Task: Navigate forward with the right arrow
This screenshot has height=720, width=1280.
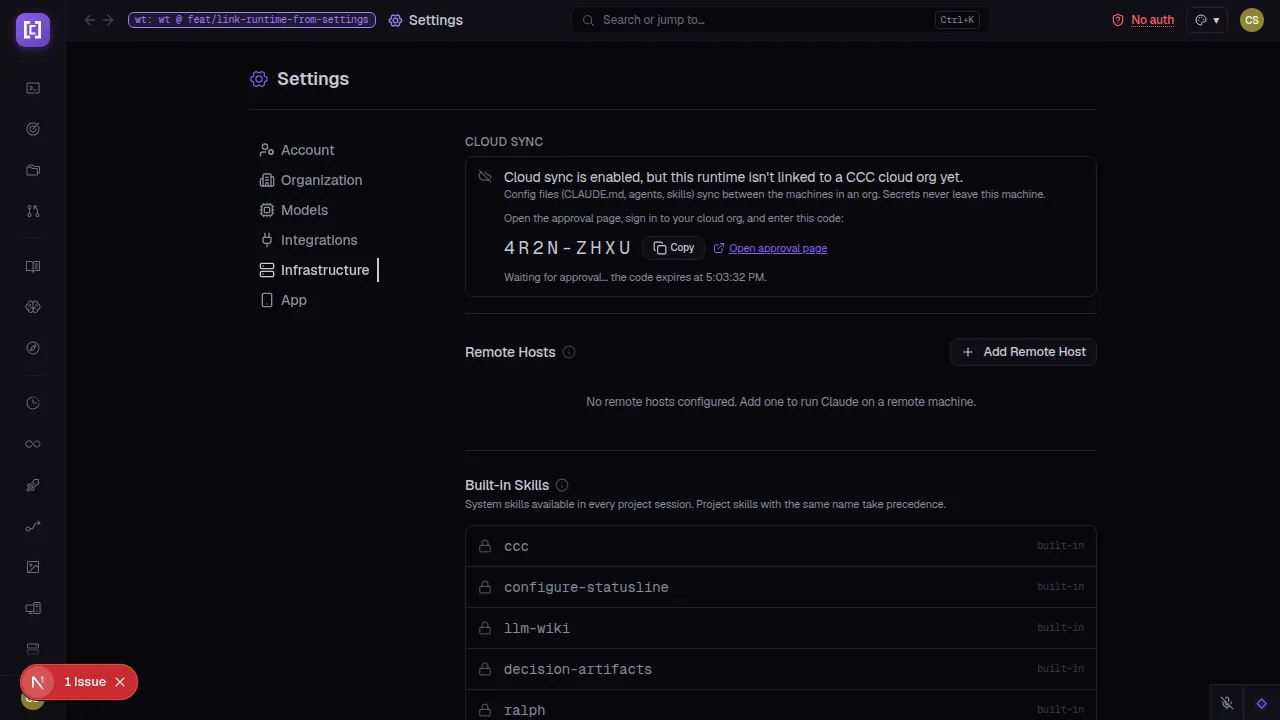Action: coord(108,20)
